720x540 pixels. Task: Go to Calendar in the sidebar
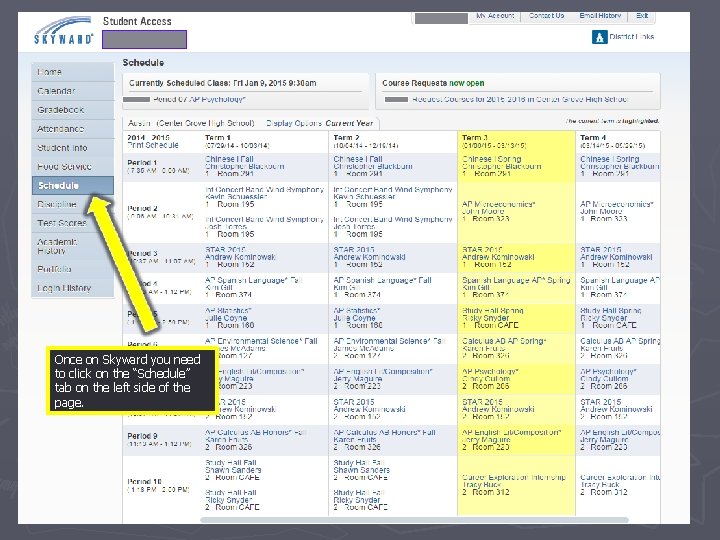[73, 91]
